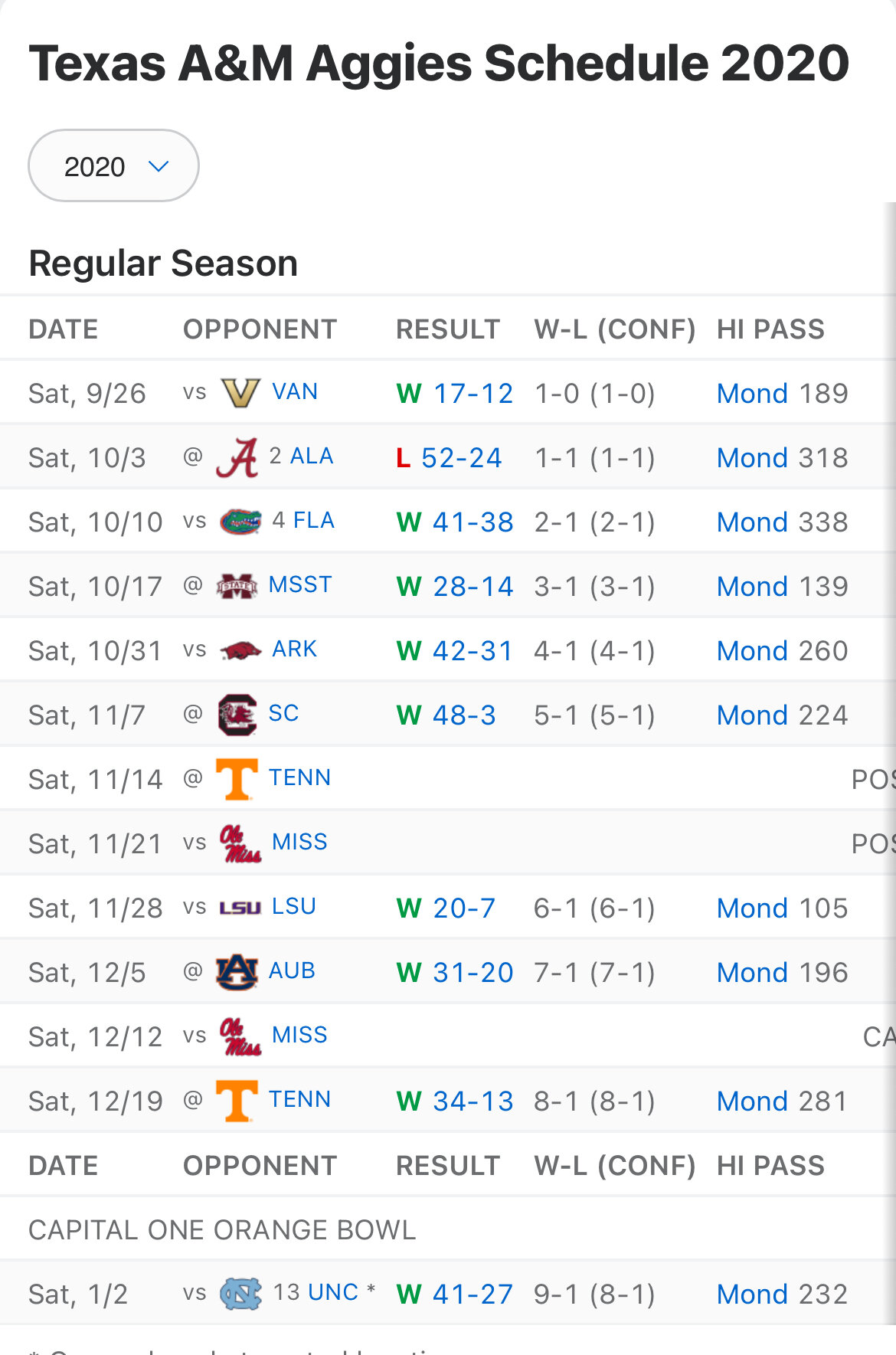The height and width of the screenshot is (1355, 896).
Task: Click the North Carolina Tar Heels logo
Action: (x=240, y=1294)
